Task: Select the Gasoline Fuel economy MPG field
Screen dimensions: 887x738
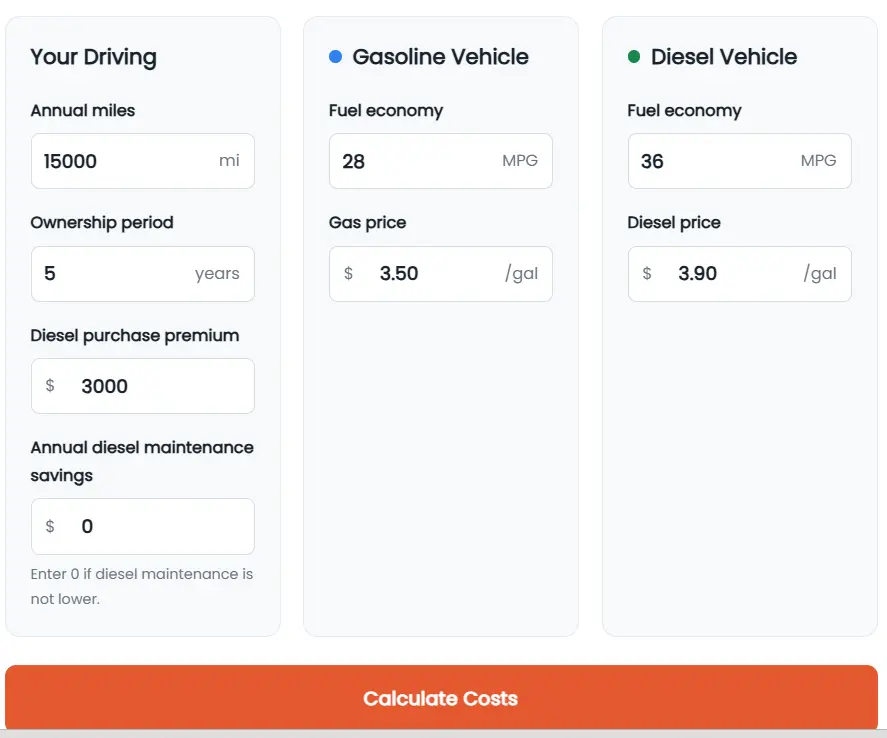Action: coord(441,161)
